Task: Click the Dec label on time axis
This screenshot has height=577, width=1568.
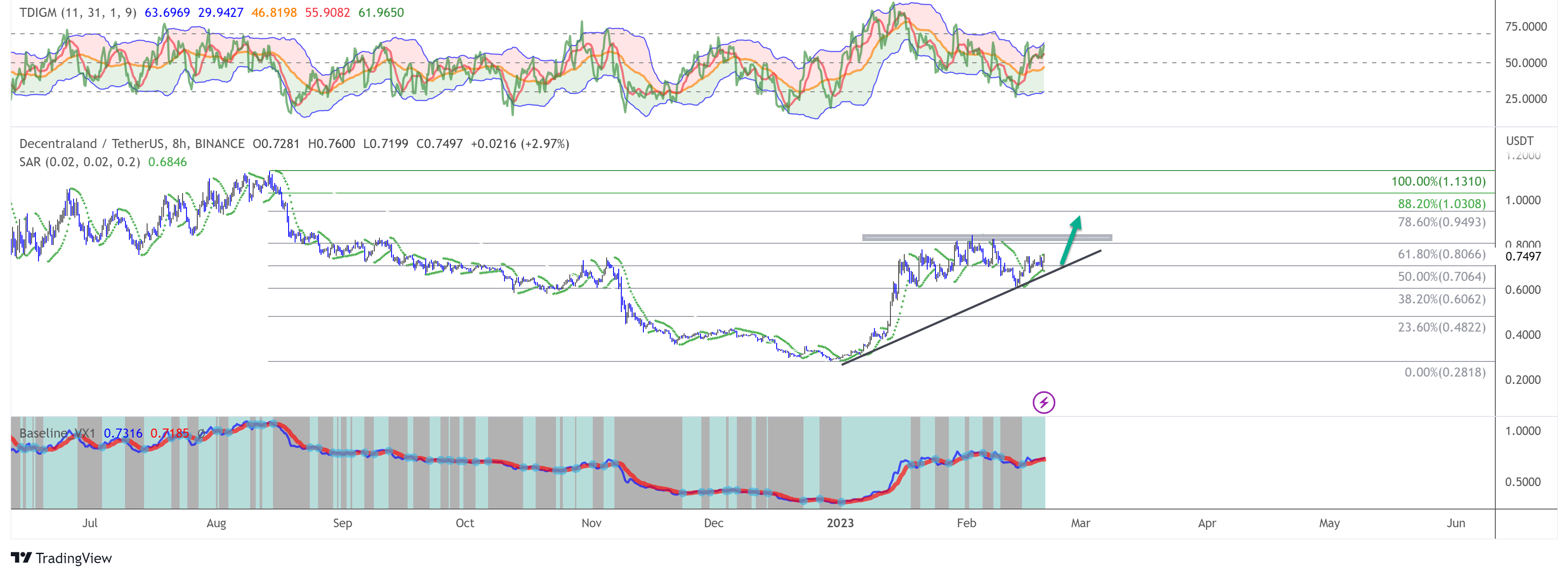Action: coord(713,523)
